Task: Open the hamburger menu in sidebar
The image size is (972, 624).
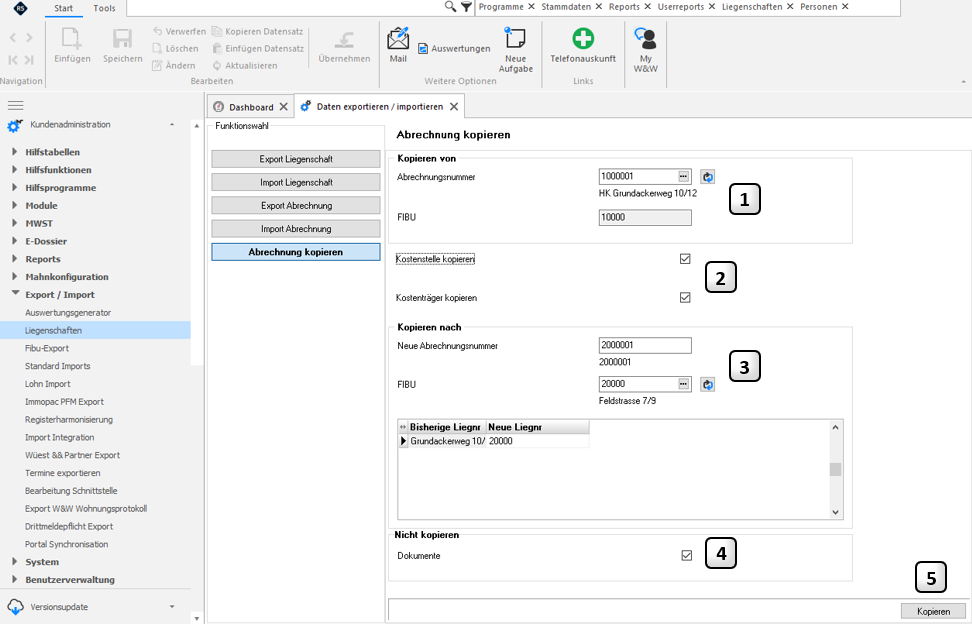Action: (x=15, y=105)
